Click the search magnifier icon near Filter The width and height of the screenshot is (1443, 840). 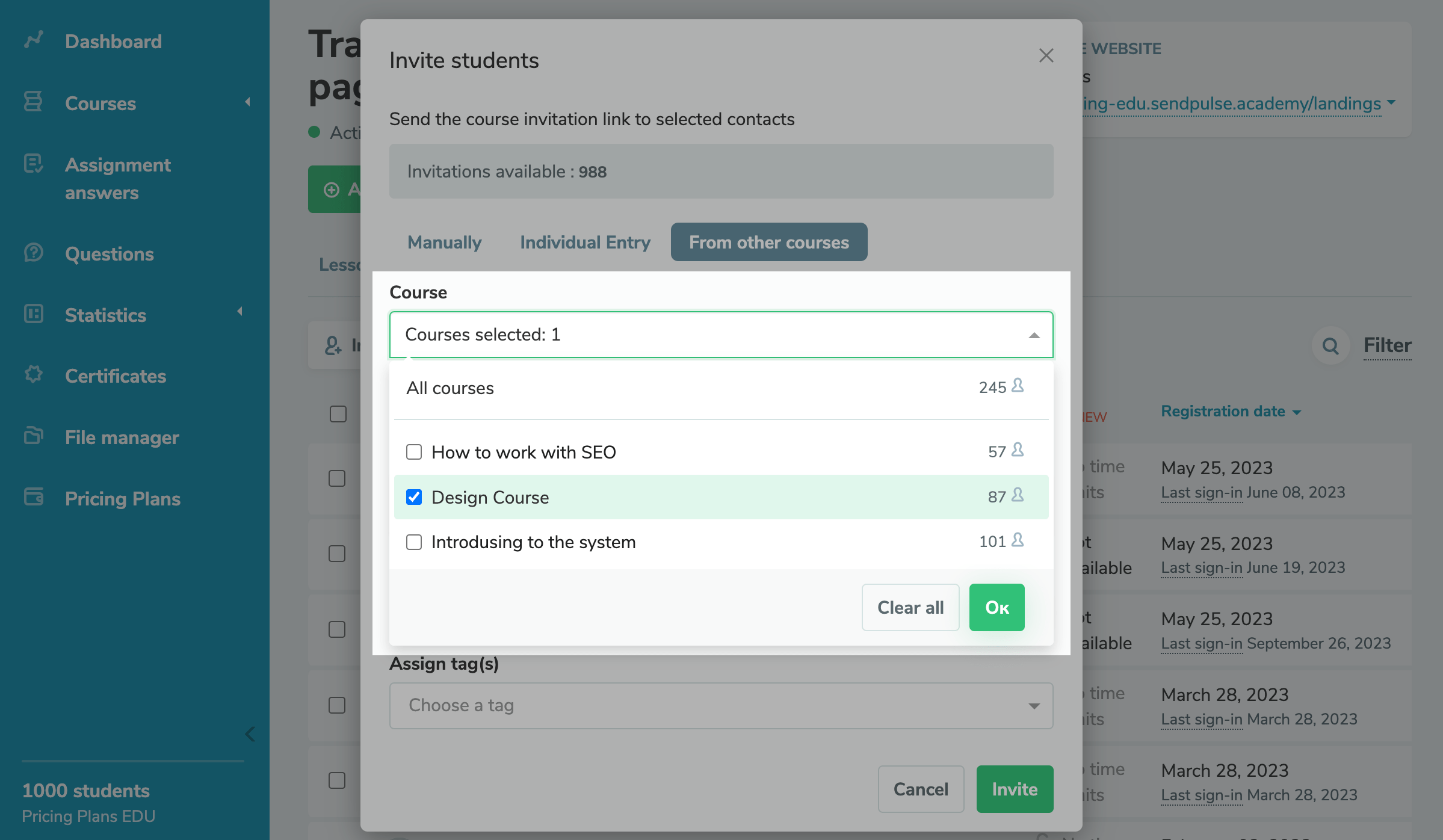point(1330,346)
